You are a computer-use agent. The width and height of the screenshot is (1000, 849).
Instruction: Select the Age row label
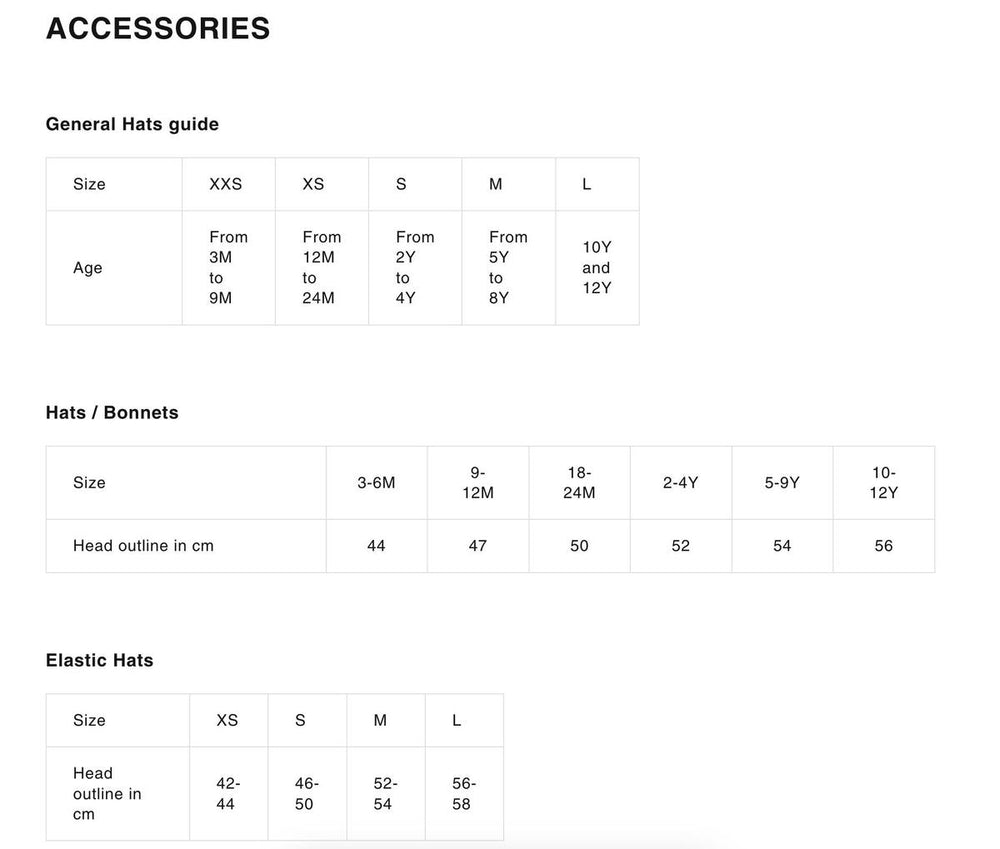click(88, 268)
